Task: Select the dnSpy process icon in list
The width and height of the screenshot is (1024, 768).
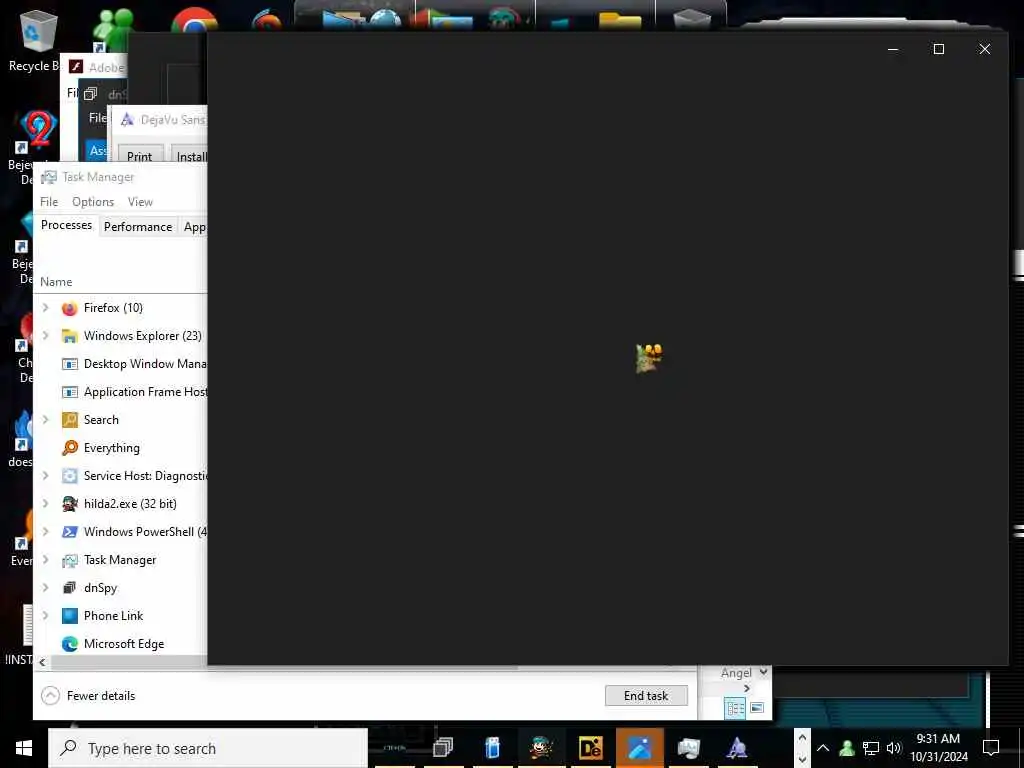Action: pos(69,588)
